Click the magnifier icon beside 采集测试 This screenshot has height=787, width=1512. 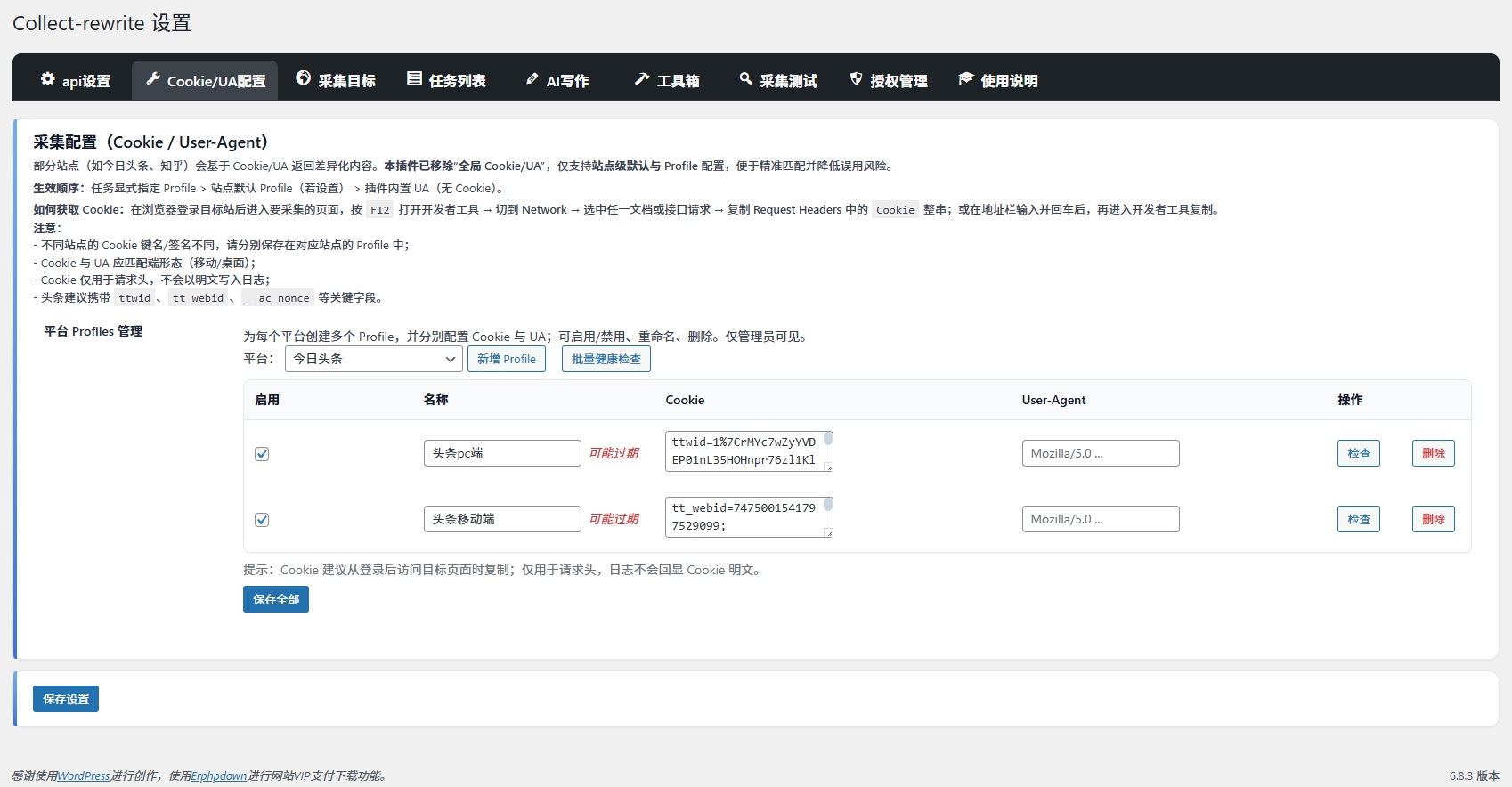click(x=745, y=79)
